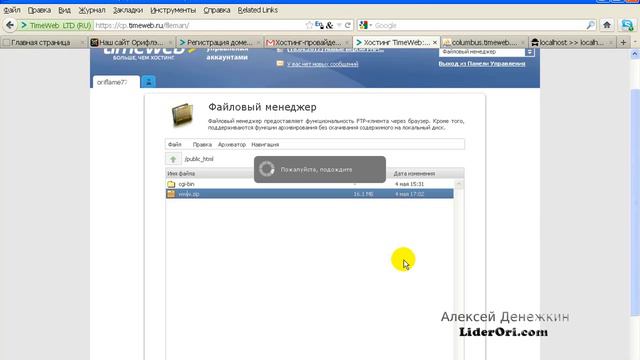Click the 4 мая 15:31 date cell
Image resolution: width=640 pixels, height=360 pixels.
coord(409,184)
